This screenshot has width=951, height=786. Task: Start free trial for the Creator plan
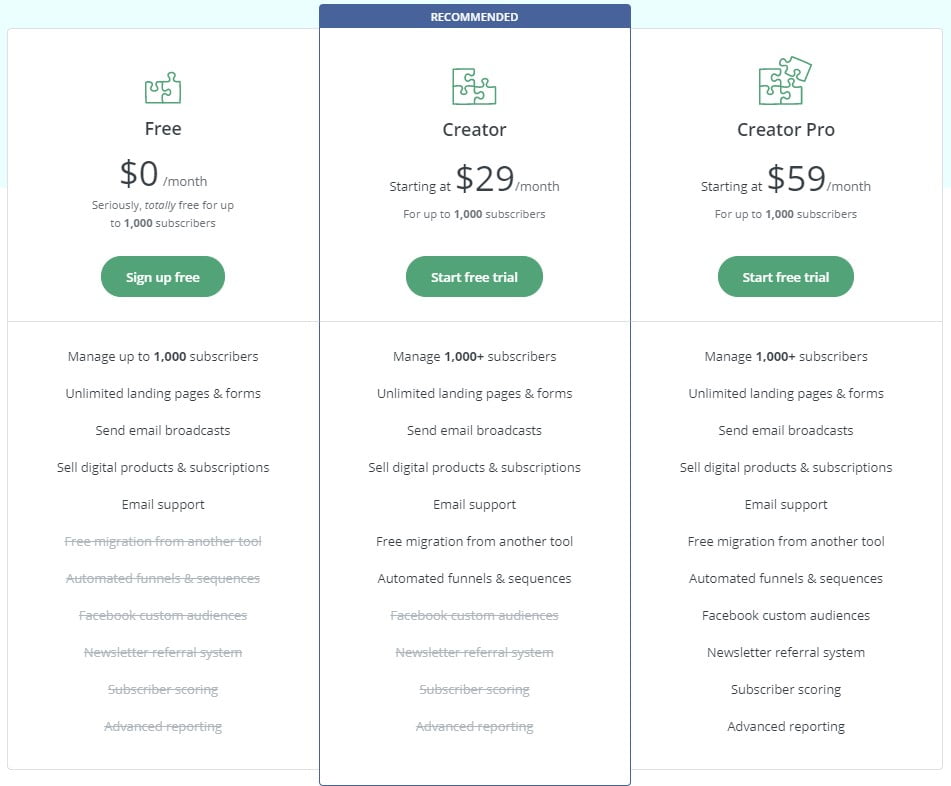click(x=474, y=276)
